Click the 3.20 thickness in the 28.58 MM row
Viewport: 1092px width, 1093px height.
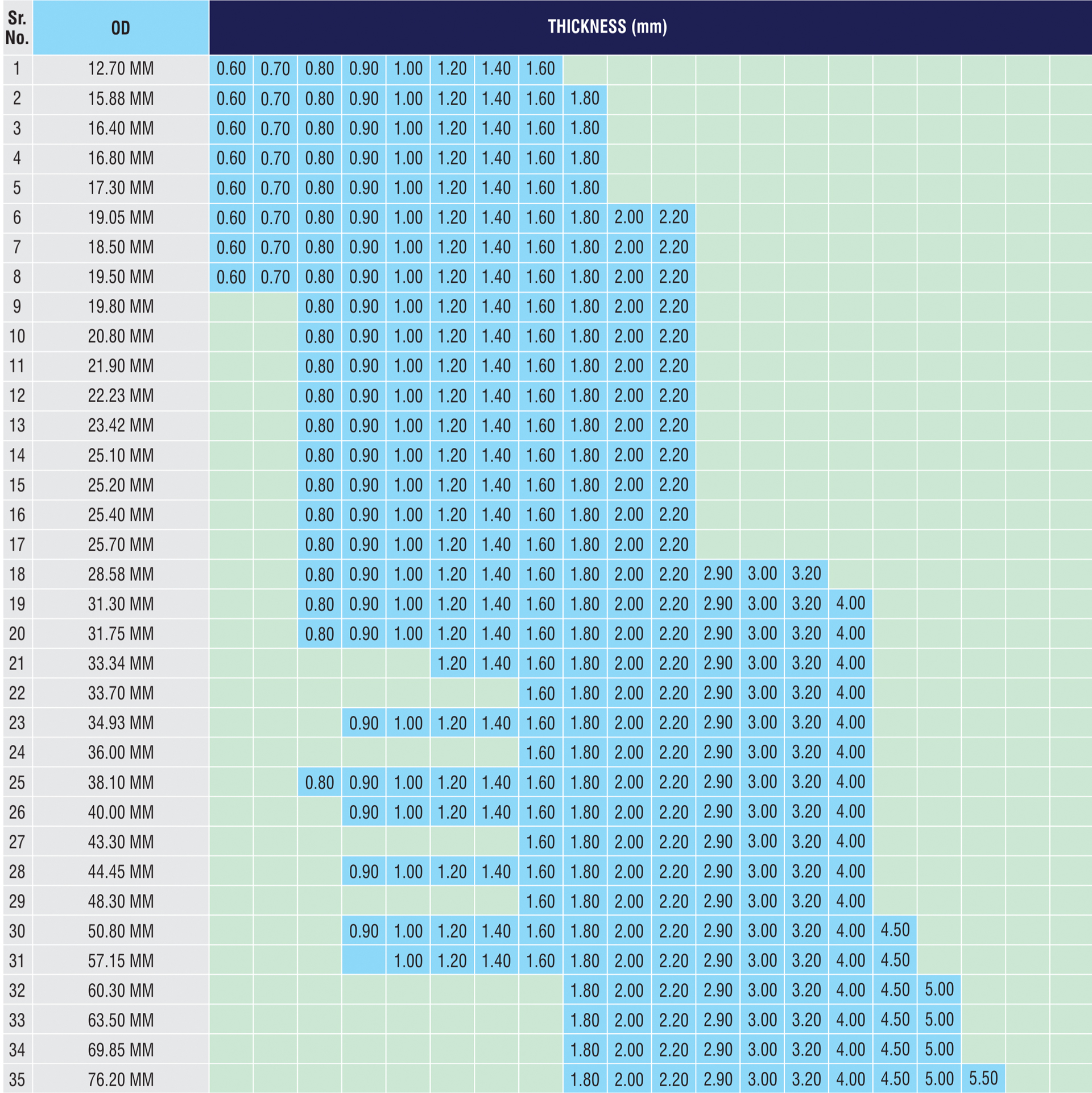point(806,574)
